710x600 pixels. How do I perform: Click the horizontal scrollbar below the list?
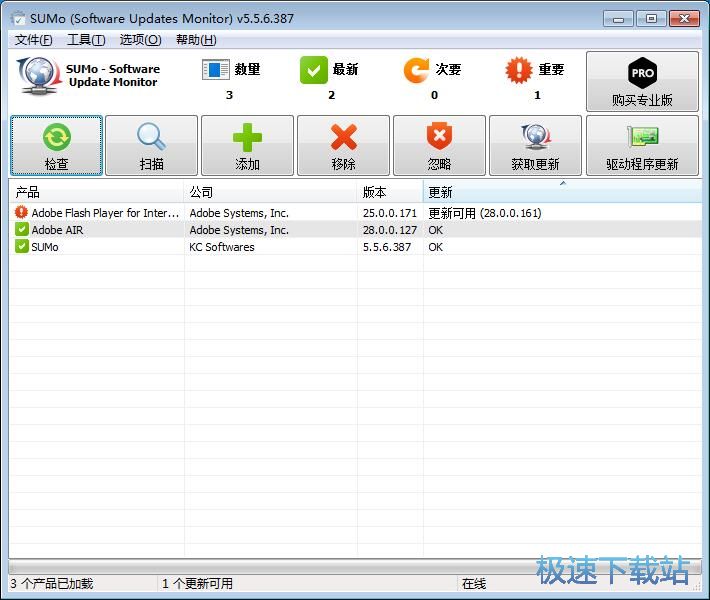355,566
